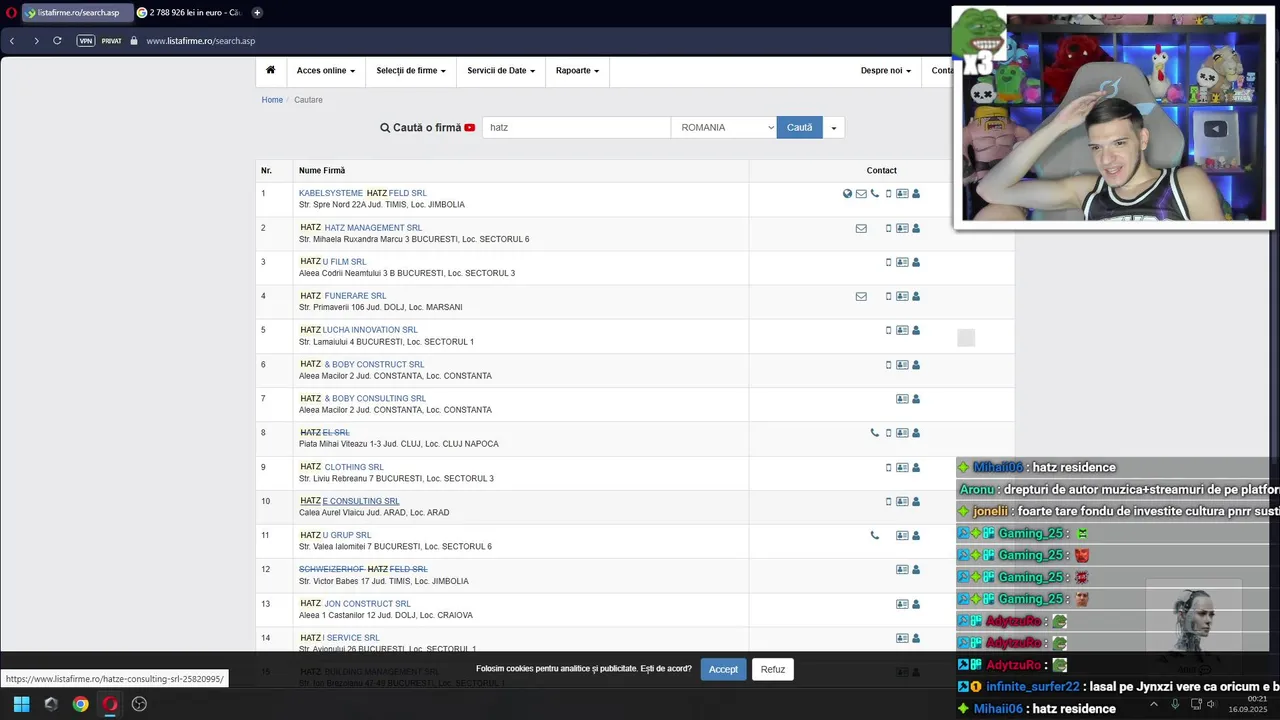Click email icon for HATZ FUNERARE SRL
The height and width of the screenshot is (720, 1280).
click(861, 296)
